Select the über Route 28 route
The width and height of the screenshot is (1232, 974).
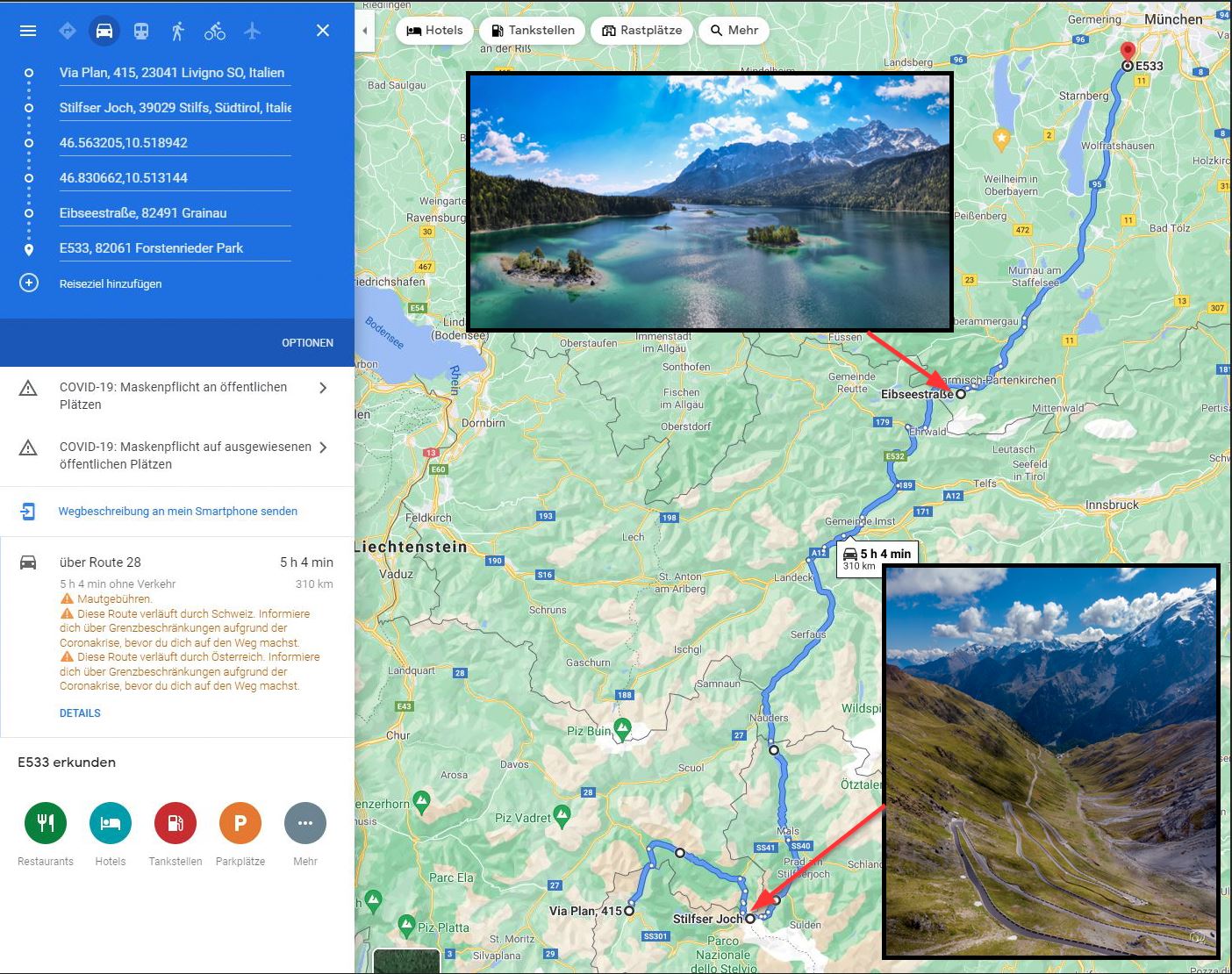[x=176, y=637]
